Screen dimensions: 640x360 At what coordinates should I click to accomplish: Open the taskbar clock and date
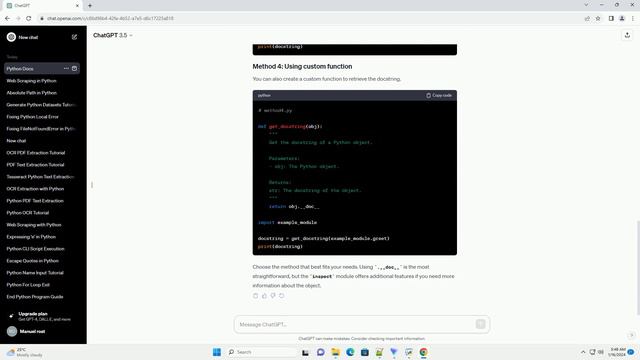tap(617, 352)
